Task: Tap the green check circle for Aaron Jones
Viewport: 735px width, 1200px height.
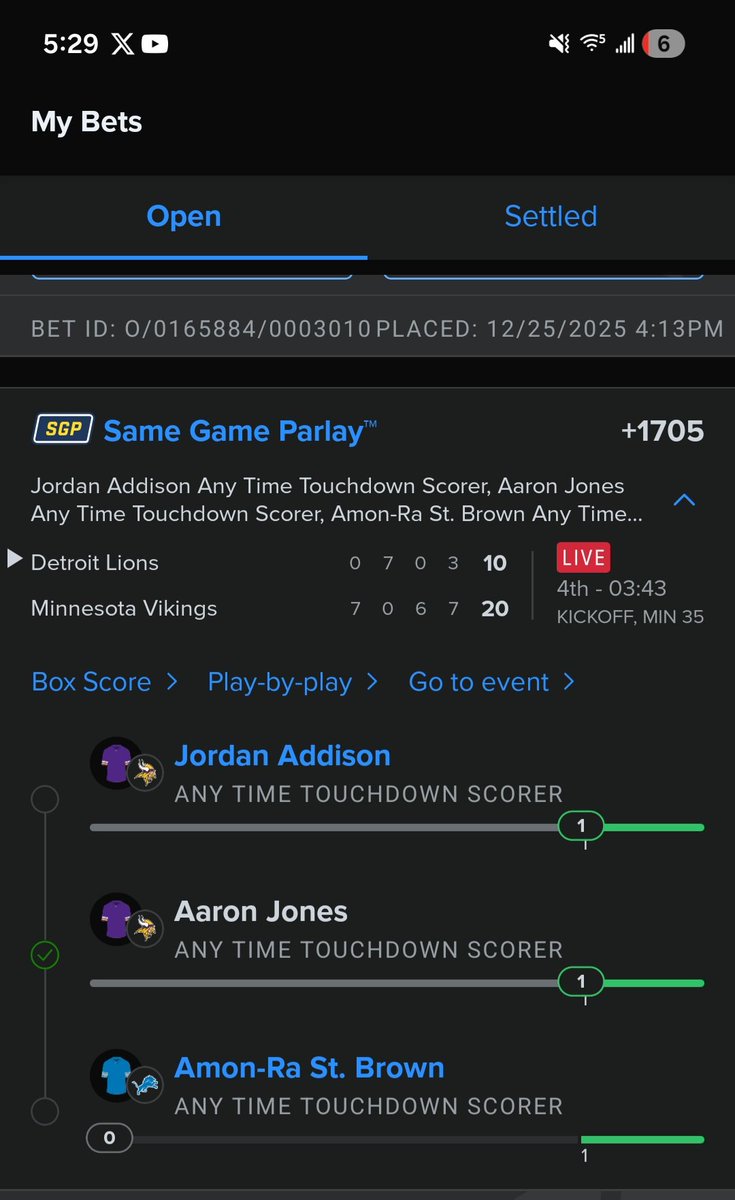Action: tap(45, 955)
